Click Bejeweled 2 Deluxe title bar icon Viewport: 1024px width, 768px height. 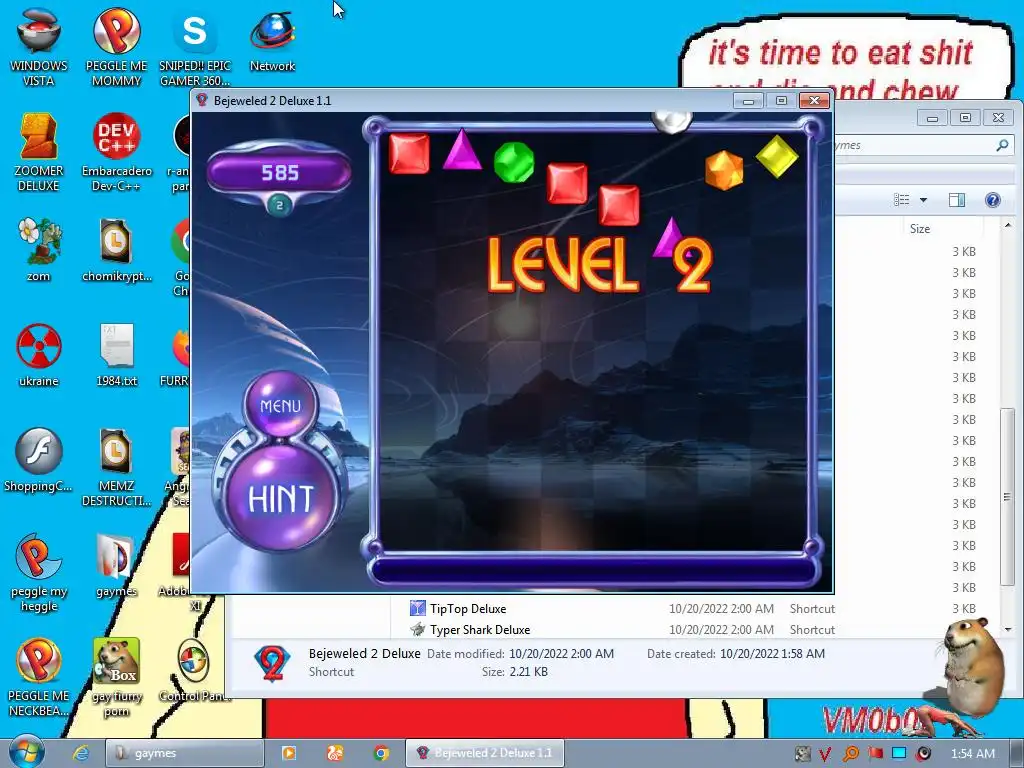tap(202, 100)
